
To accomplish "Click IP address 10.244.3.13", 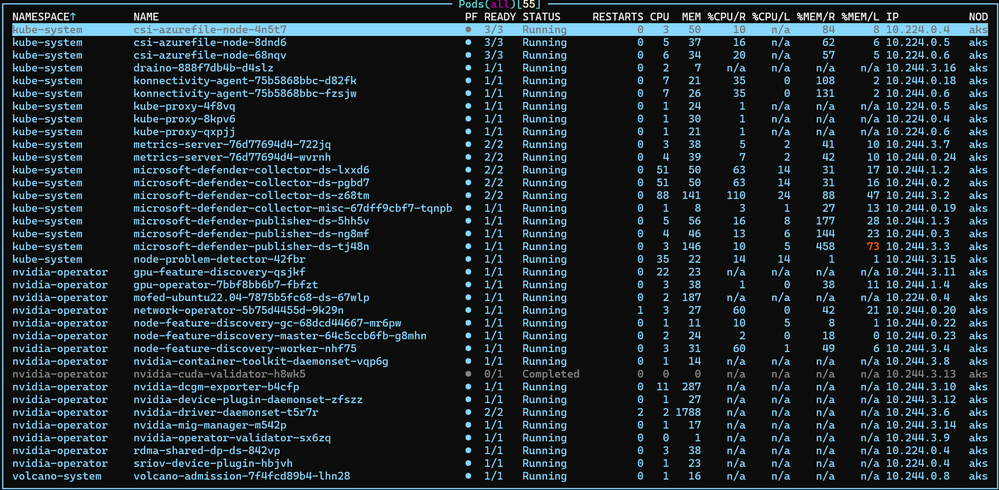I will coord(921,373).
